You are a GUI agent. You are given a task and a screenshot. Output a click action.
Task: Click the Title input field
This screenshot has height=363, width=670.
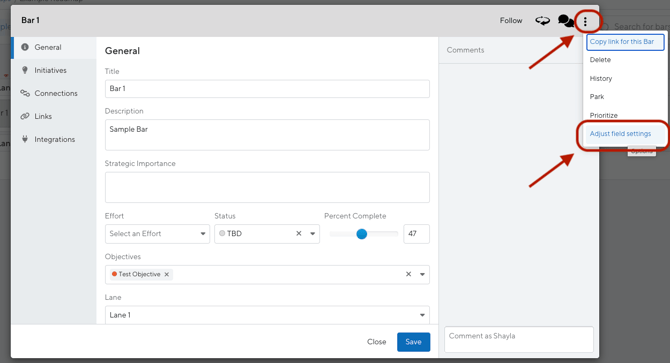(x=267, y=89)
